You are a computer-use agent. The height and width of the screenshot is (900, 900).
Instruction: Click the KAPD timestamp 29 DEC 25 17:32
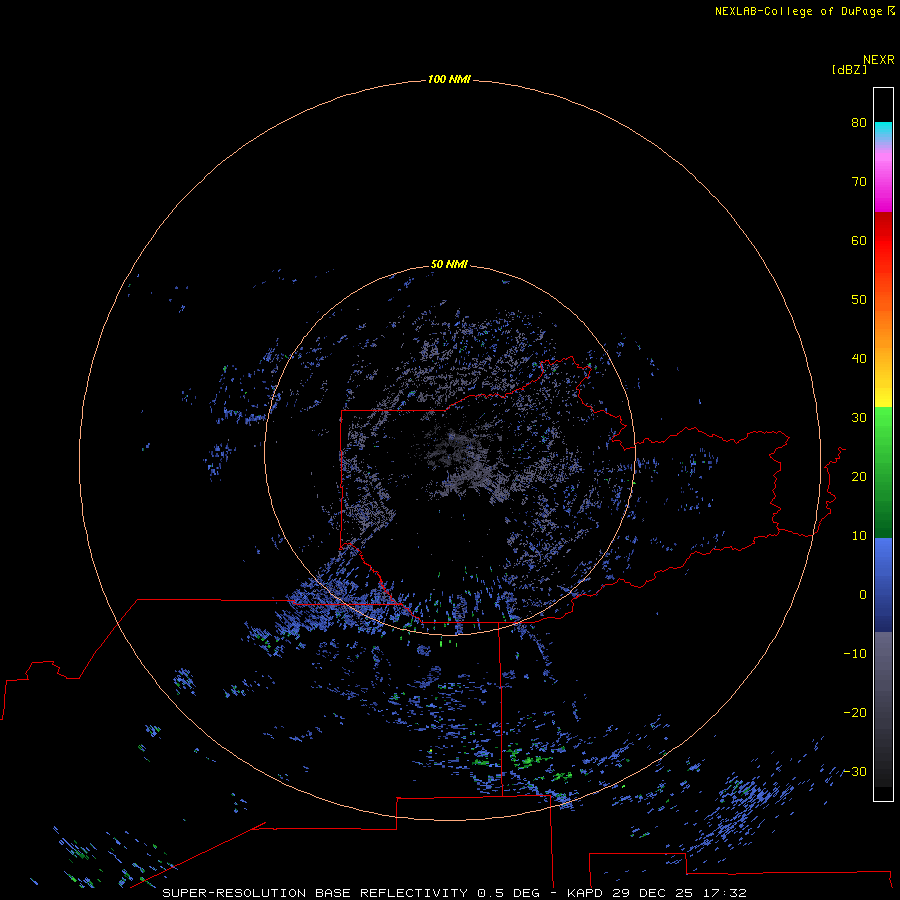click(657, 893)
